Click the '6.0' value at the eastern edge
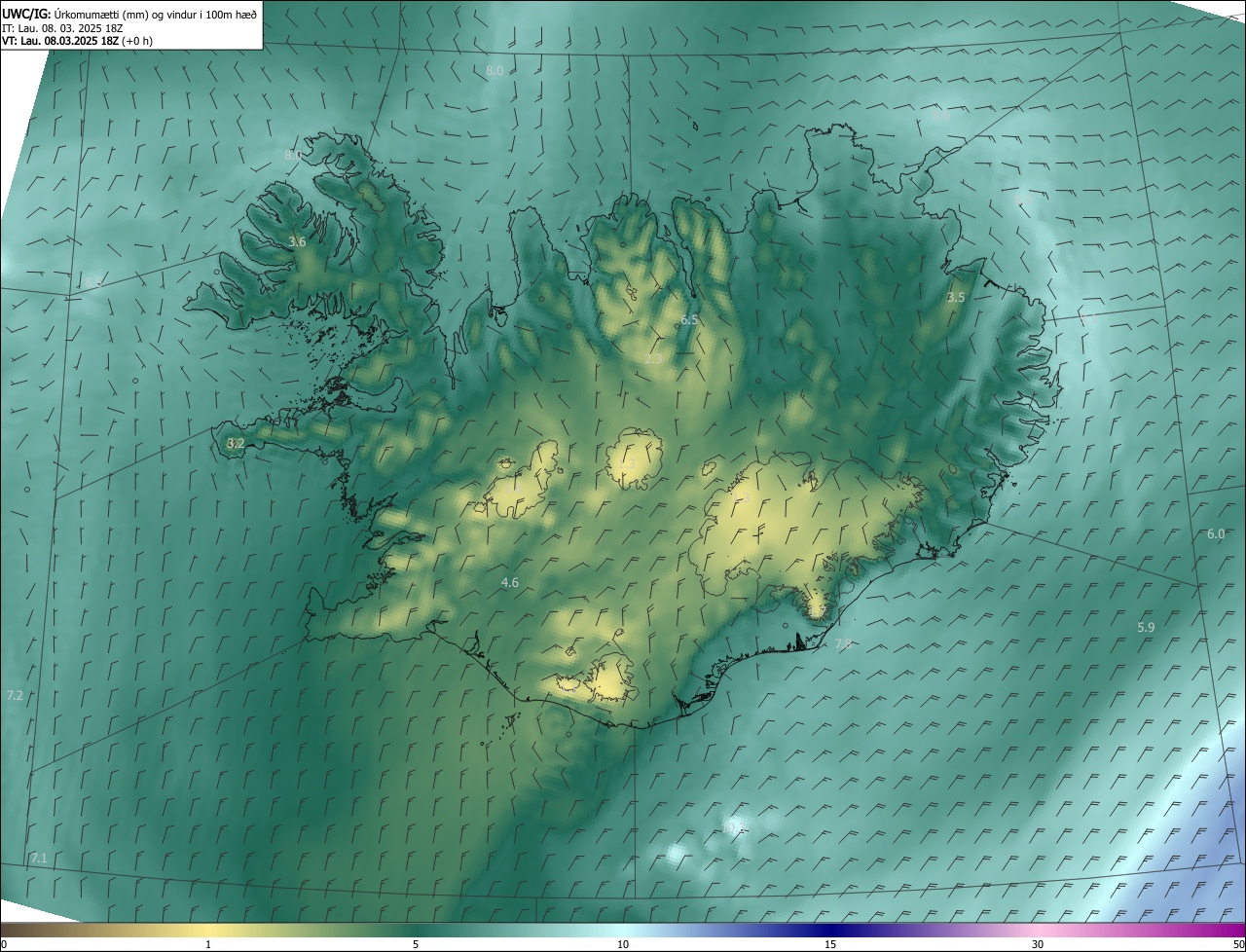The image size is (1246, 952). (1216, 533)
